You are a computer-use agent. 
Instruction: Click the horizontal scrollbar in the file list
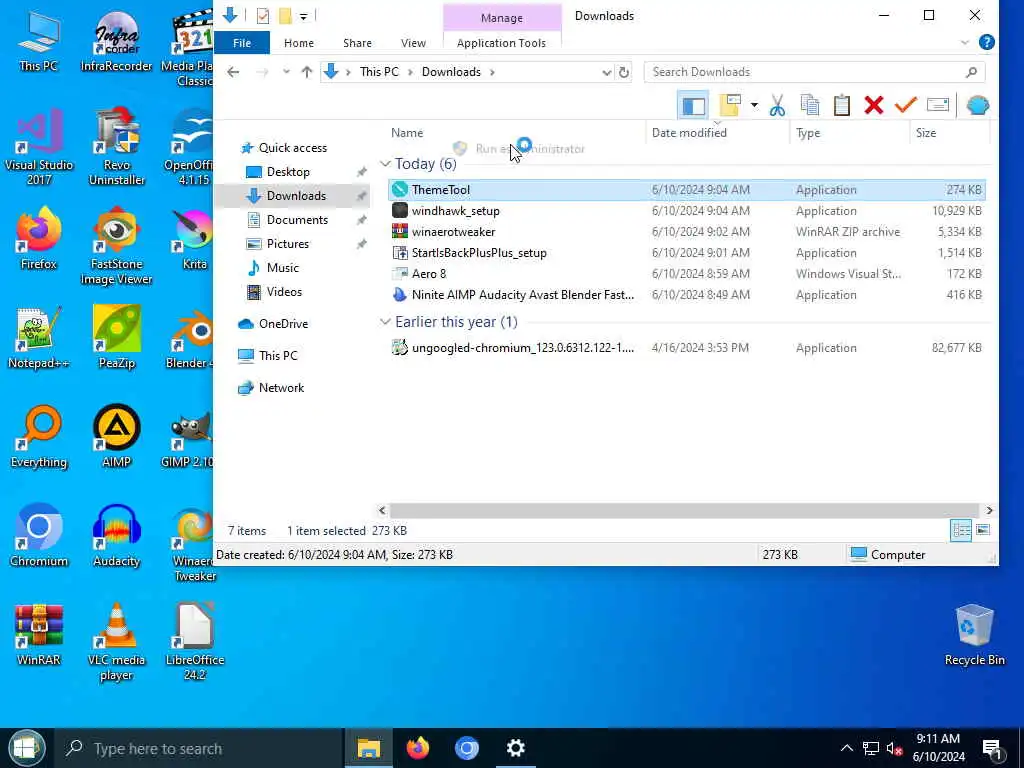pos(684,511)
